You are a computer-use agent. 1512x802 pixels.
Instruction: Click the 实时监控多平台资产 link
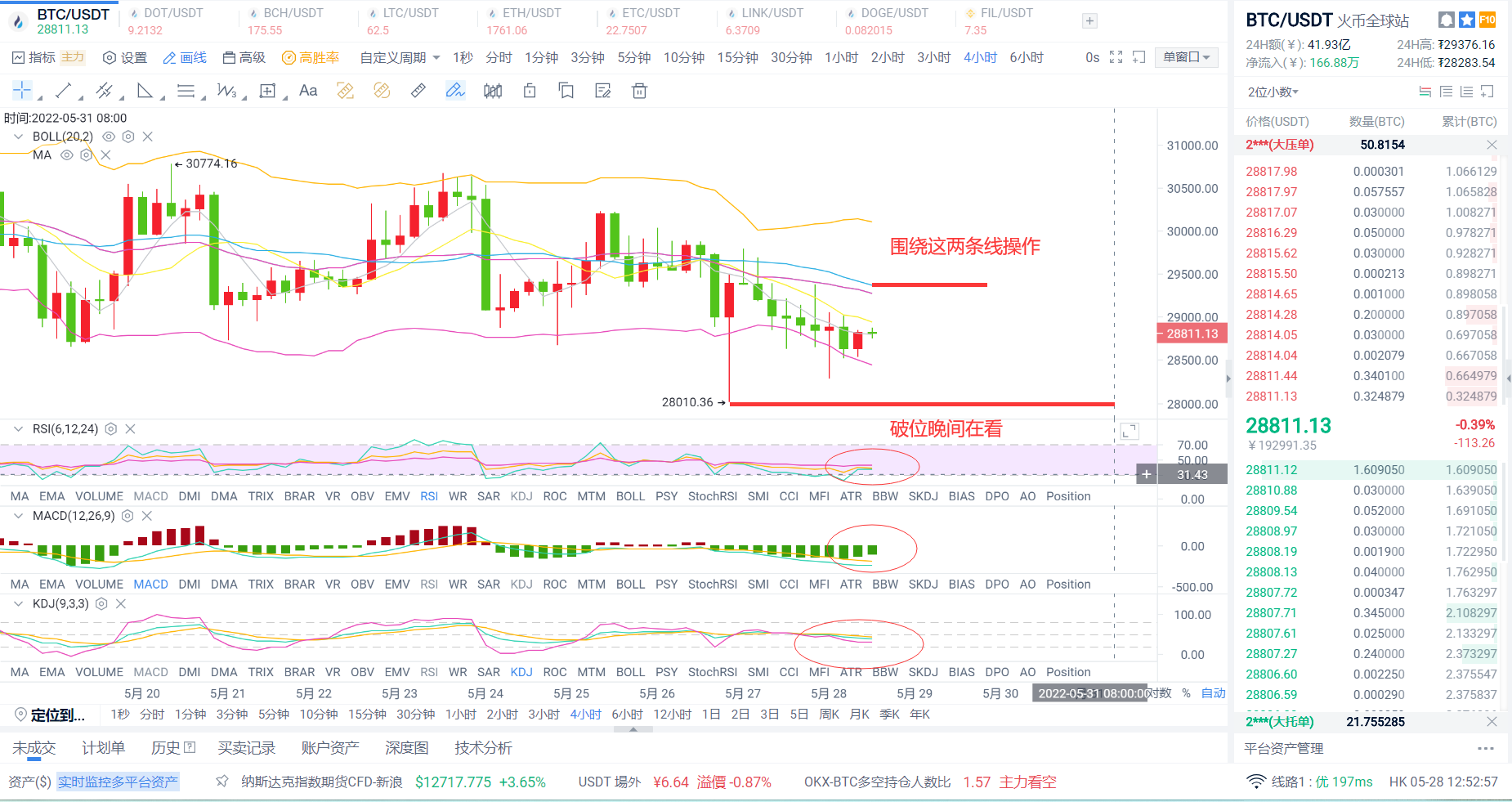point(118,782)
